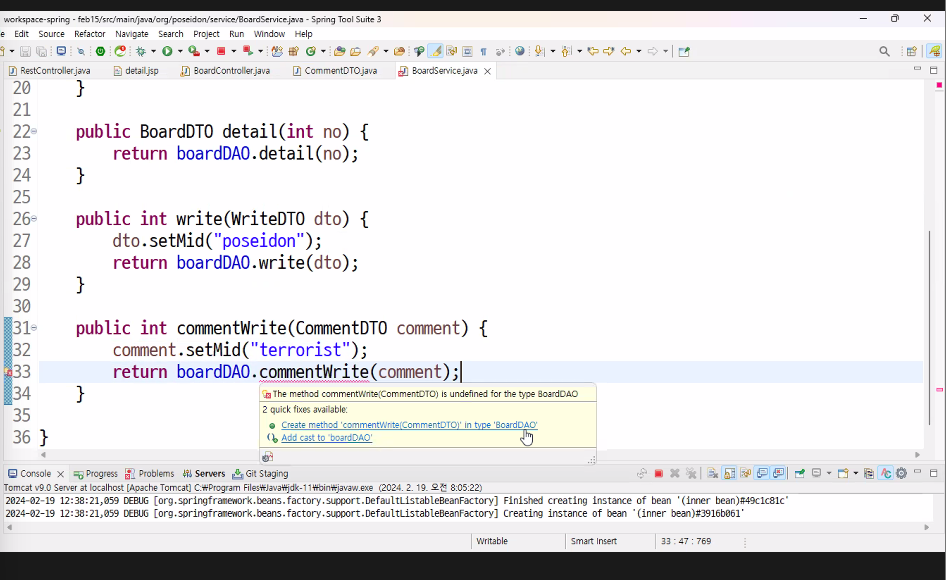Click the Debug bug icon
Screen dimensions: 946x580
coord(141,51)
